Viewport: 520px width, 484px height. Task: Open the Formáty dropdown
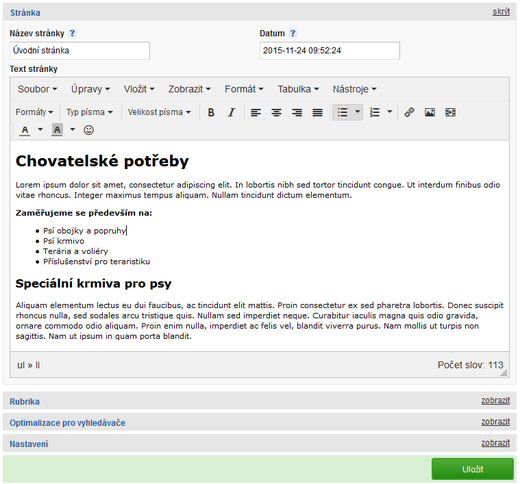[x=34, y=112]
